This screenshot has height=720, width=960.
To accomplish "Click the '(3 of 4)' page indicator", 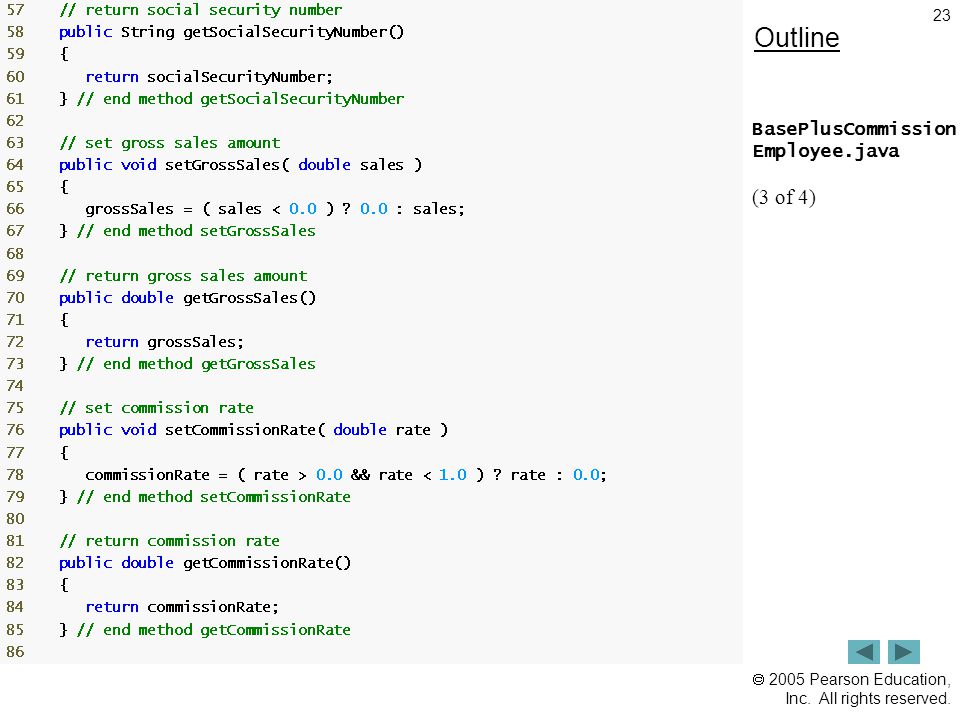I will click(784, 197).
